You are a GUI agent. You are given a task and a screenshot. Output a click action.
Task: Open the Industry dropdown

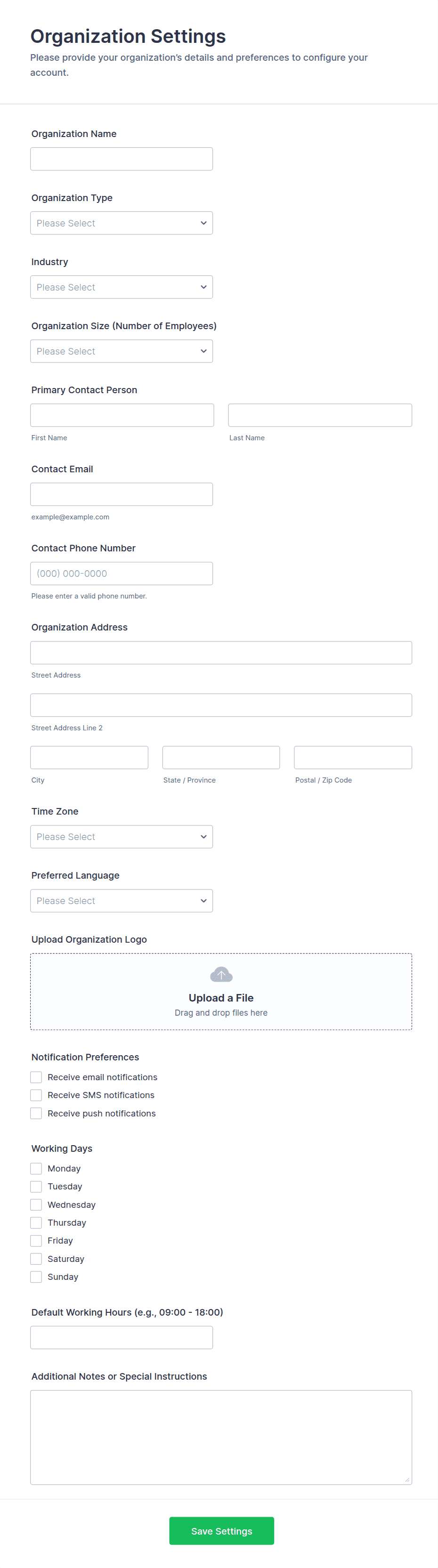(121, 287)
